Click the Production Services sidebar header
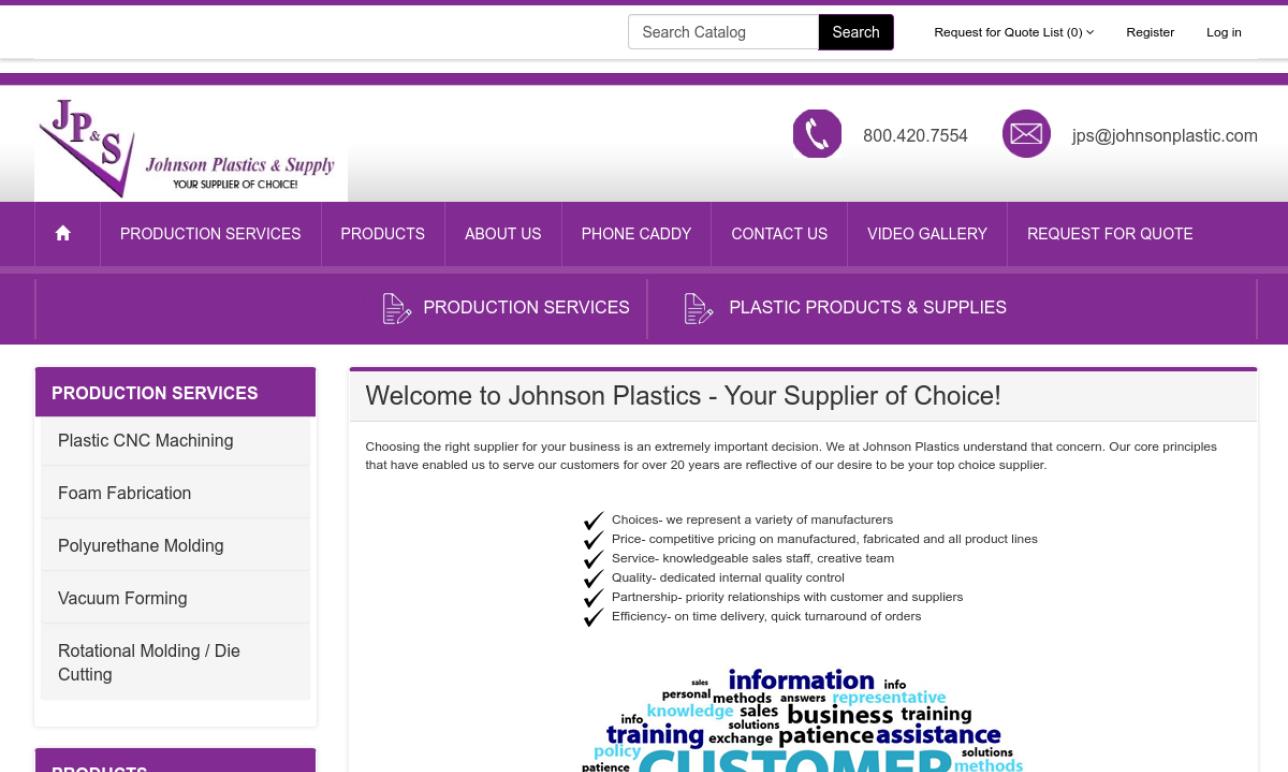This screenshot has width=1288, height=772. [175, 393]
